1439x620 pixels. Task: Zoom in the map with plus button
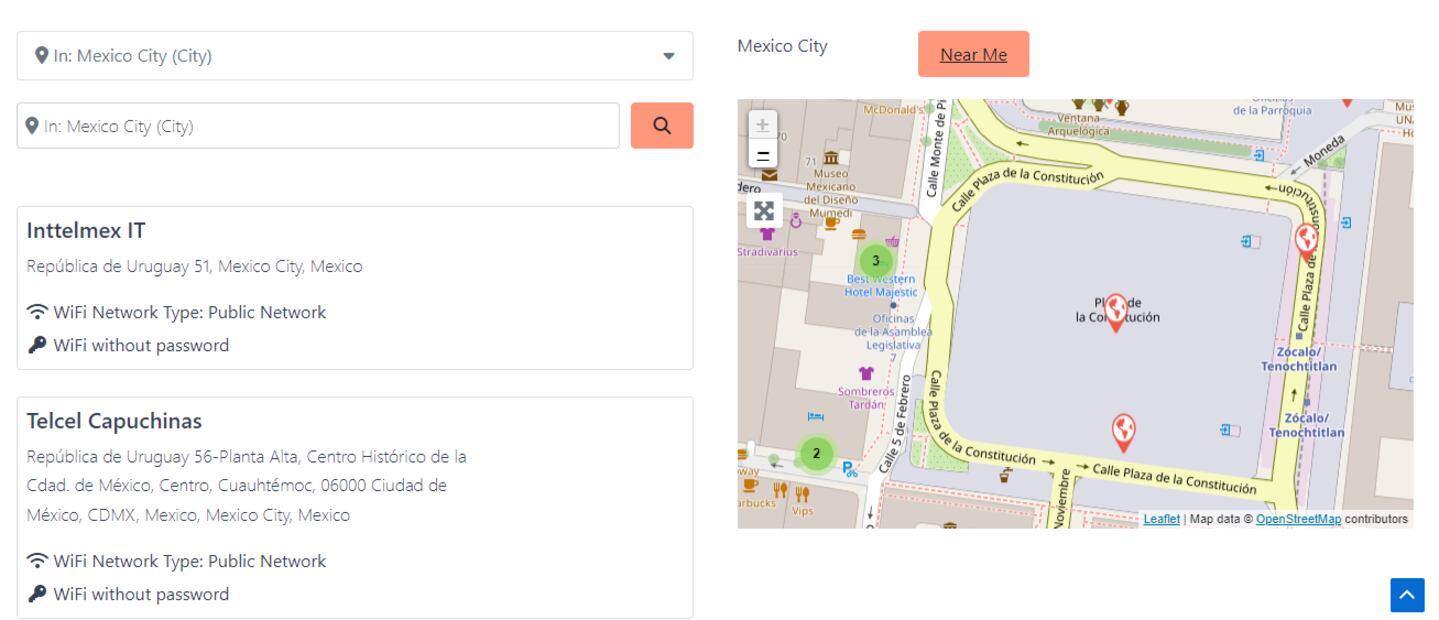pyautogui.click(x=763, y=125)
